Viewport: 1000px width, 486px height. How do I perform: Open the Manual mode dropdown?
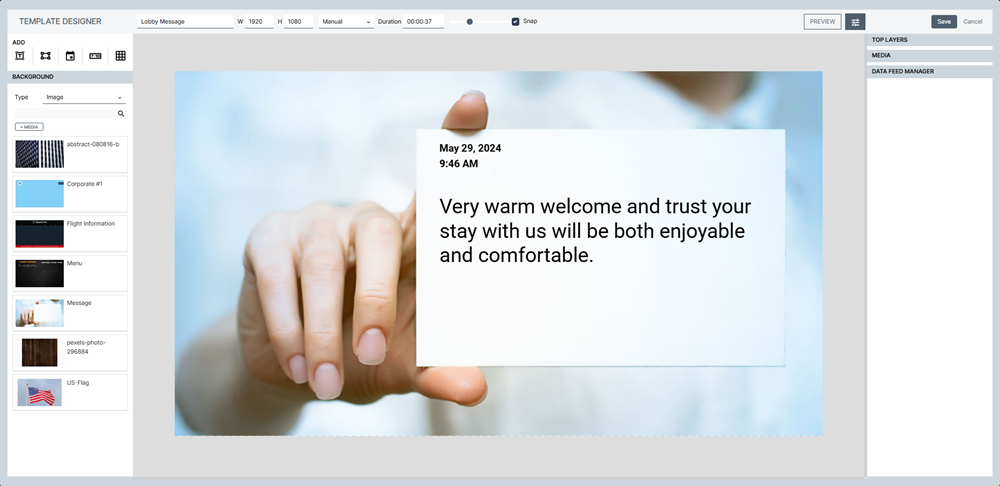346,22
